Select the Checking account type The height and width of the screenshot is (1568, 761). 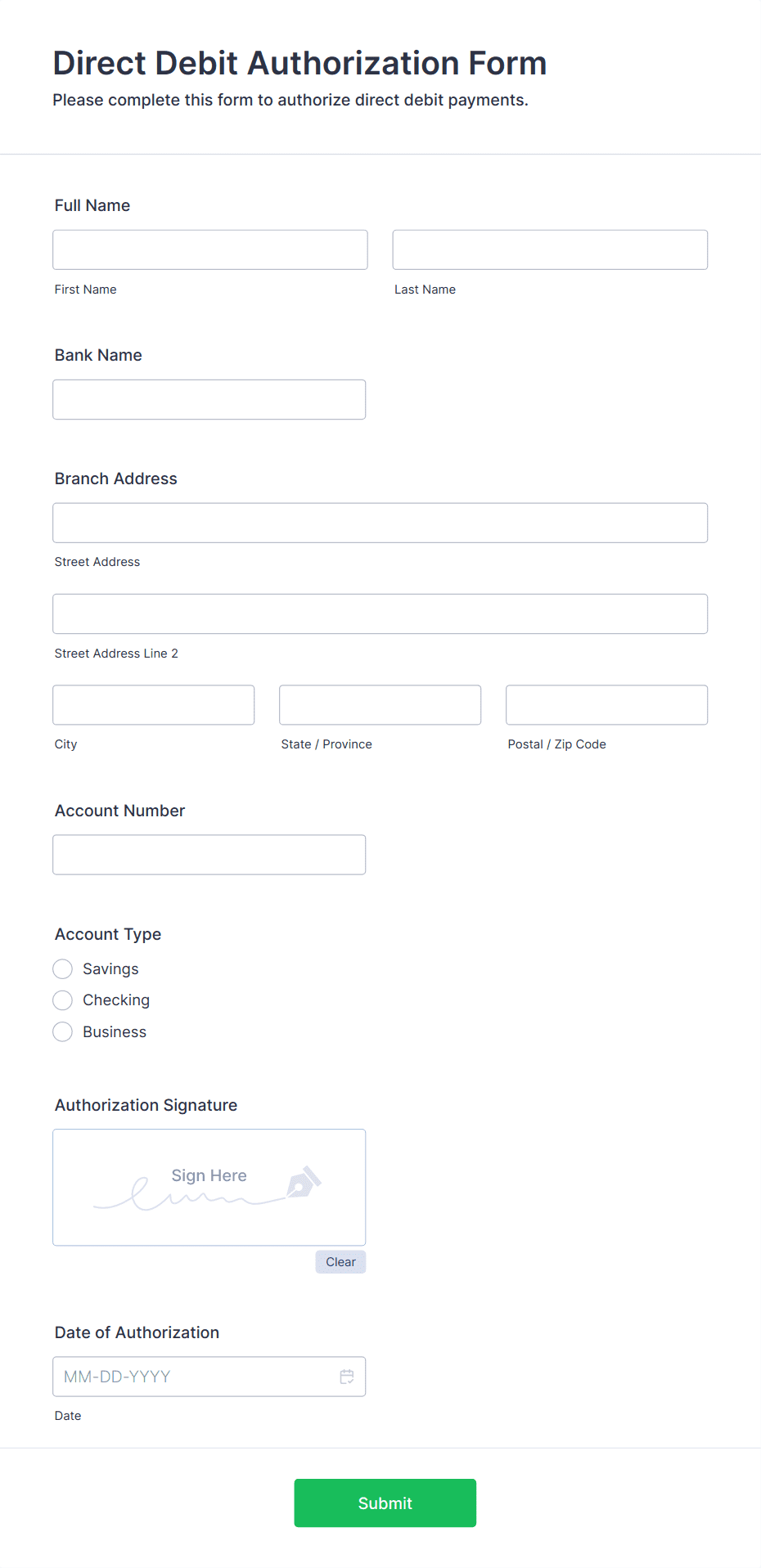point(62,1000)
